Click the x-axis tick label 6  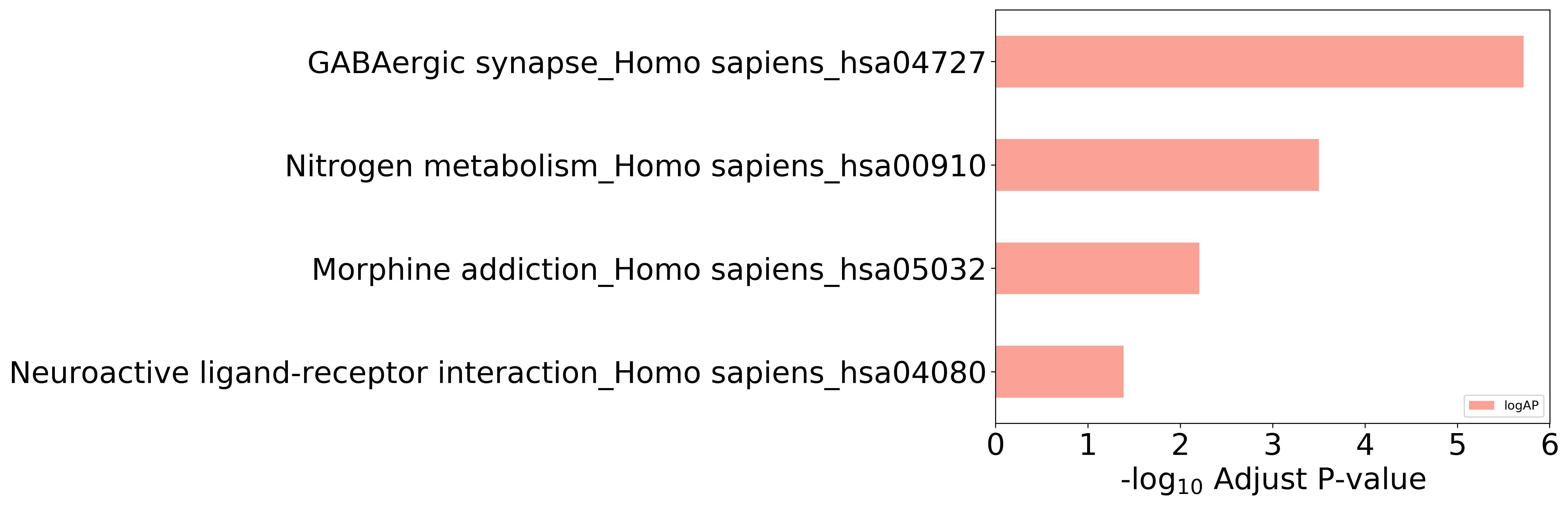[1550, 445]
